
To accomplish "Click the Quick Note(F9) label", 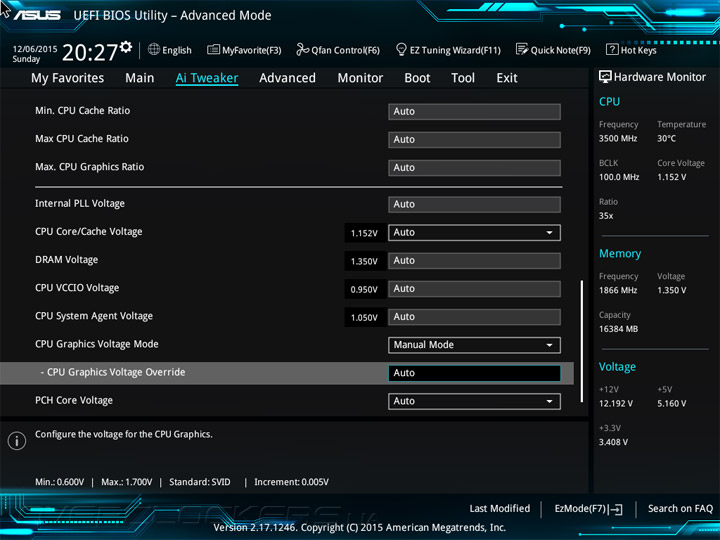I will tap(561, 50).
